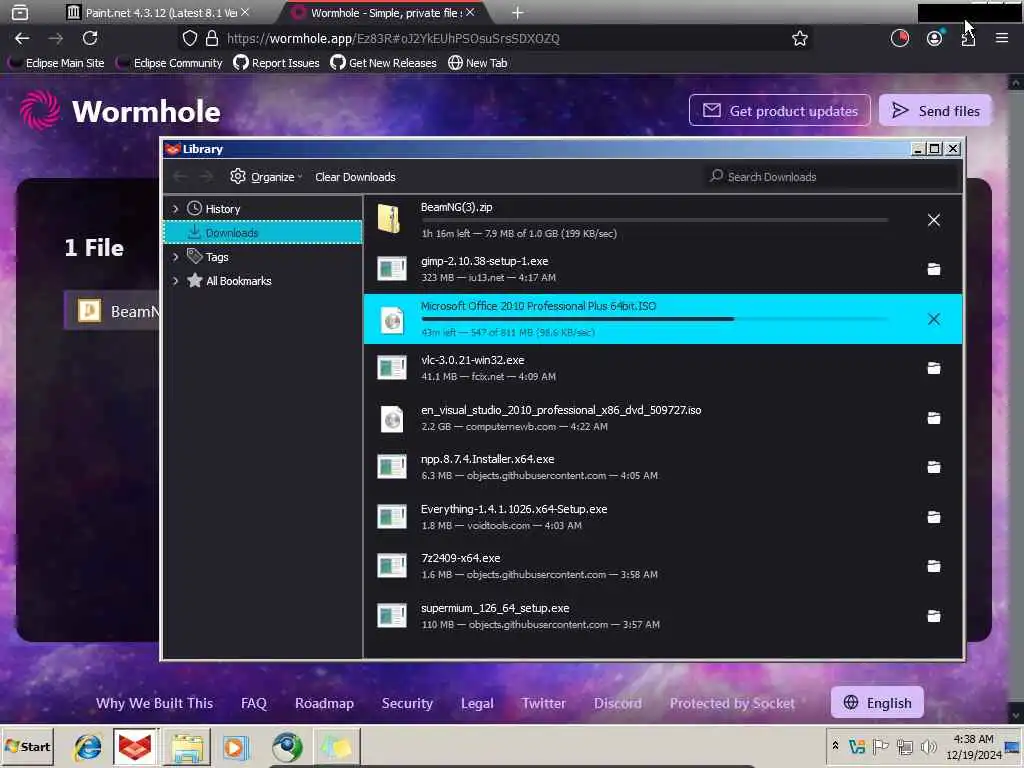
Task: Open the FAQ footer link
Action: point(253,703)
